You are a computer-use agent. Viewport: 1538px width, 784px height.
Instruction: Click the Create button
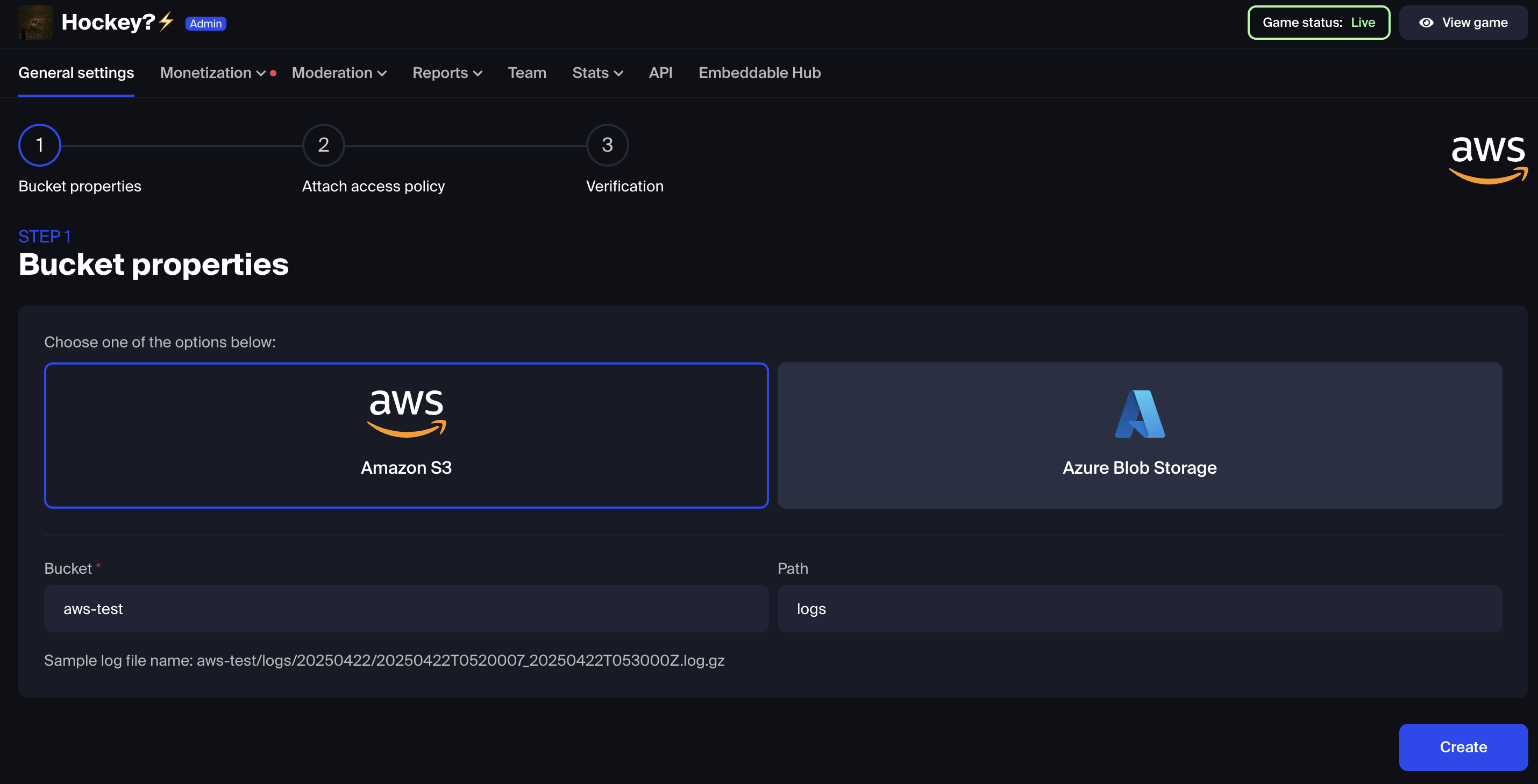coord(1463,746)
